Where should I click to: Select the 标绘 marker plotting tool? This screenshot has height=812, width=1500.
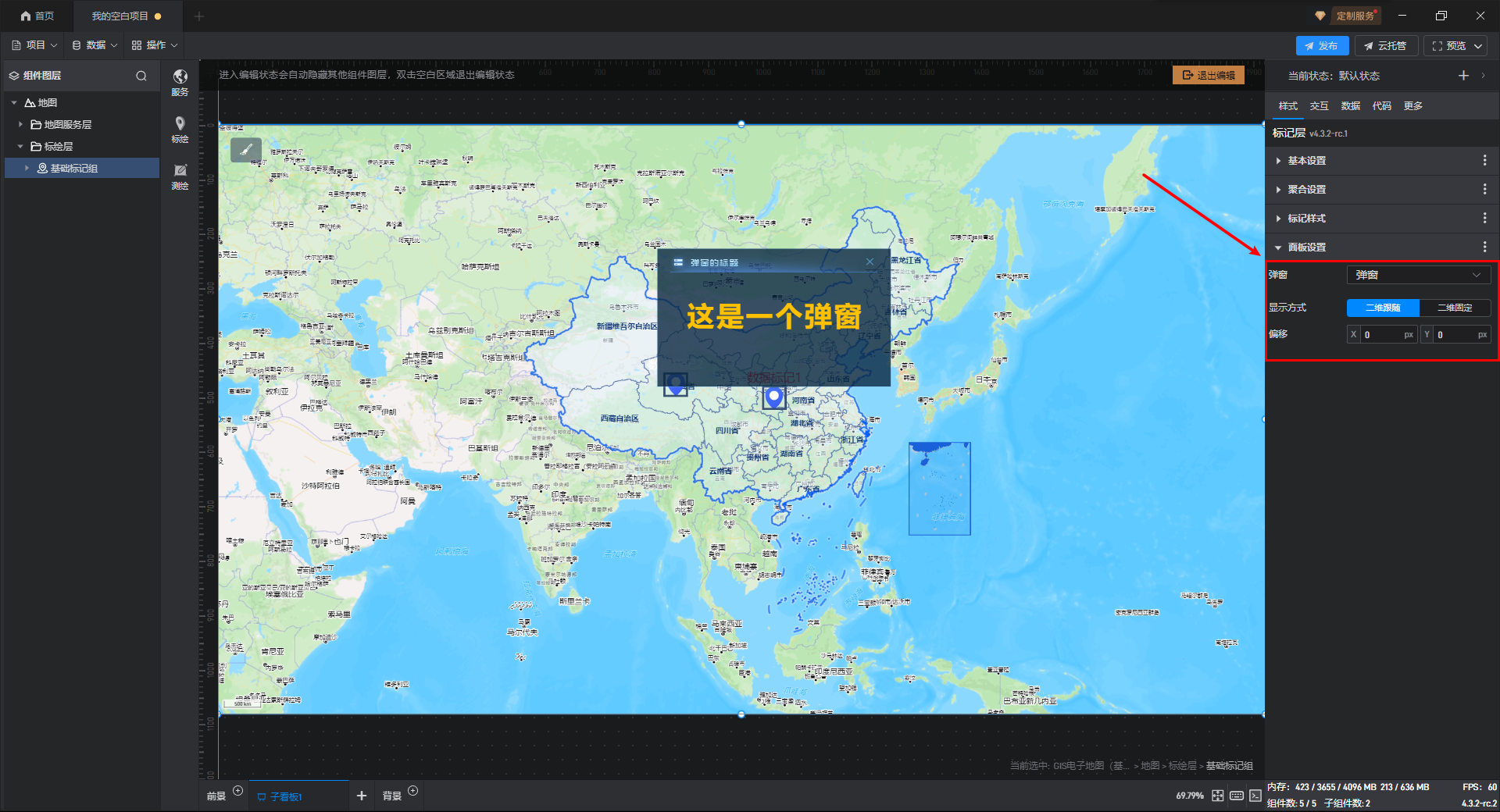[x=180, y=130]
